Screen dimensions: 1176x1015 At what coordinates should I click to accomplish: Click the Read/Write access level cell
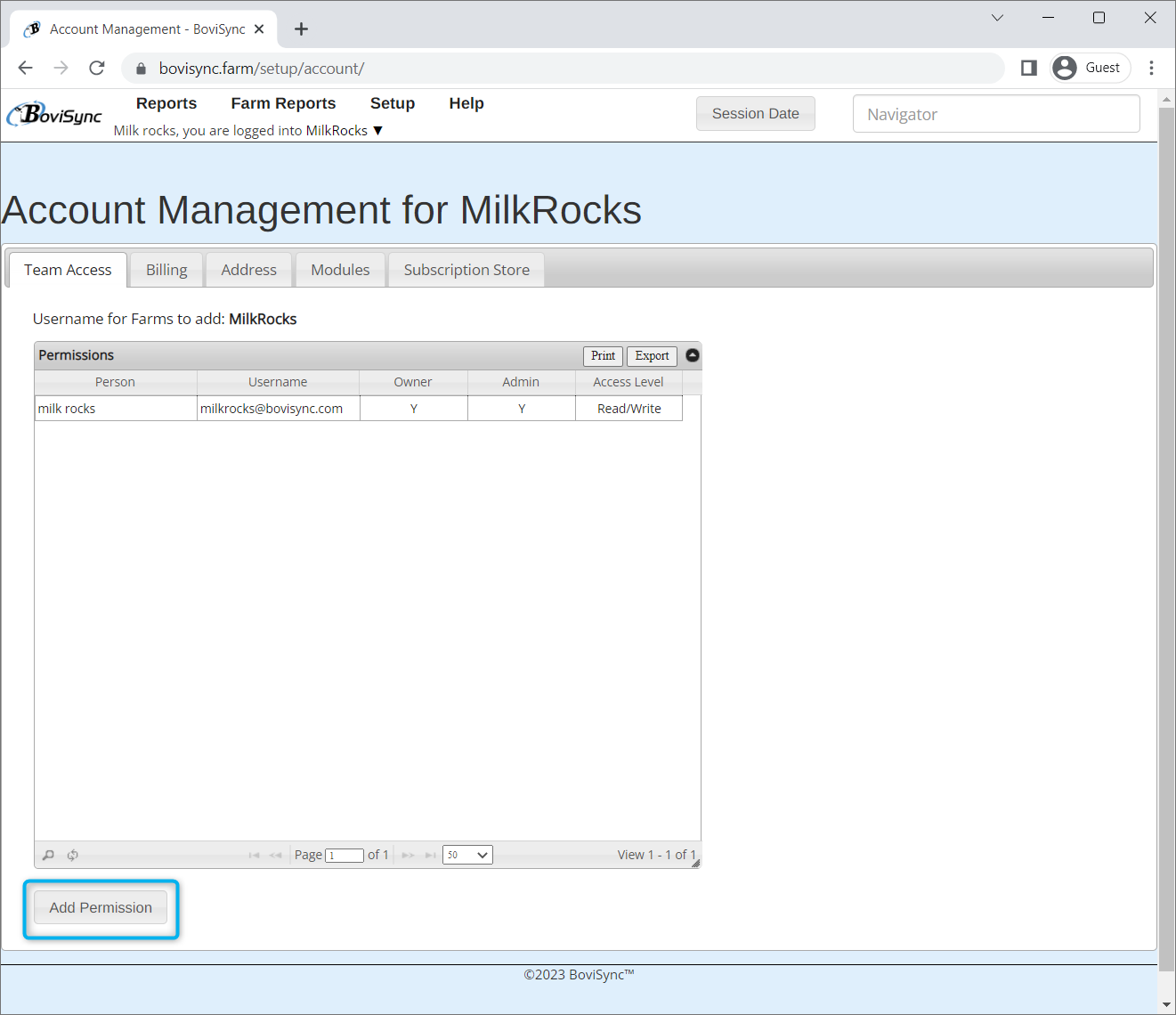[629, 409]
